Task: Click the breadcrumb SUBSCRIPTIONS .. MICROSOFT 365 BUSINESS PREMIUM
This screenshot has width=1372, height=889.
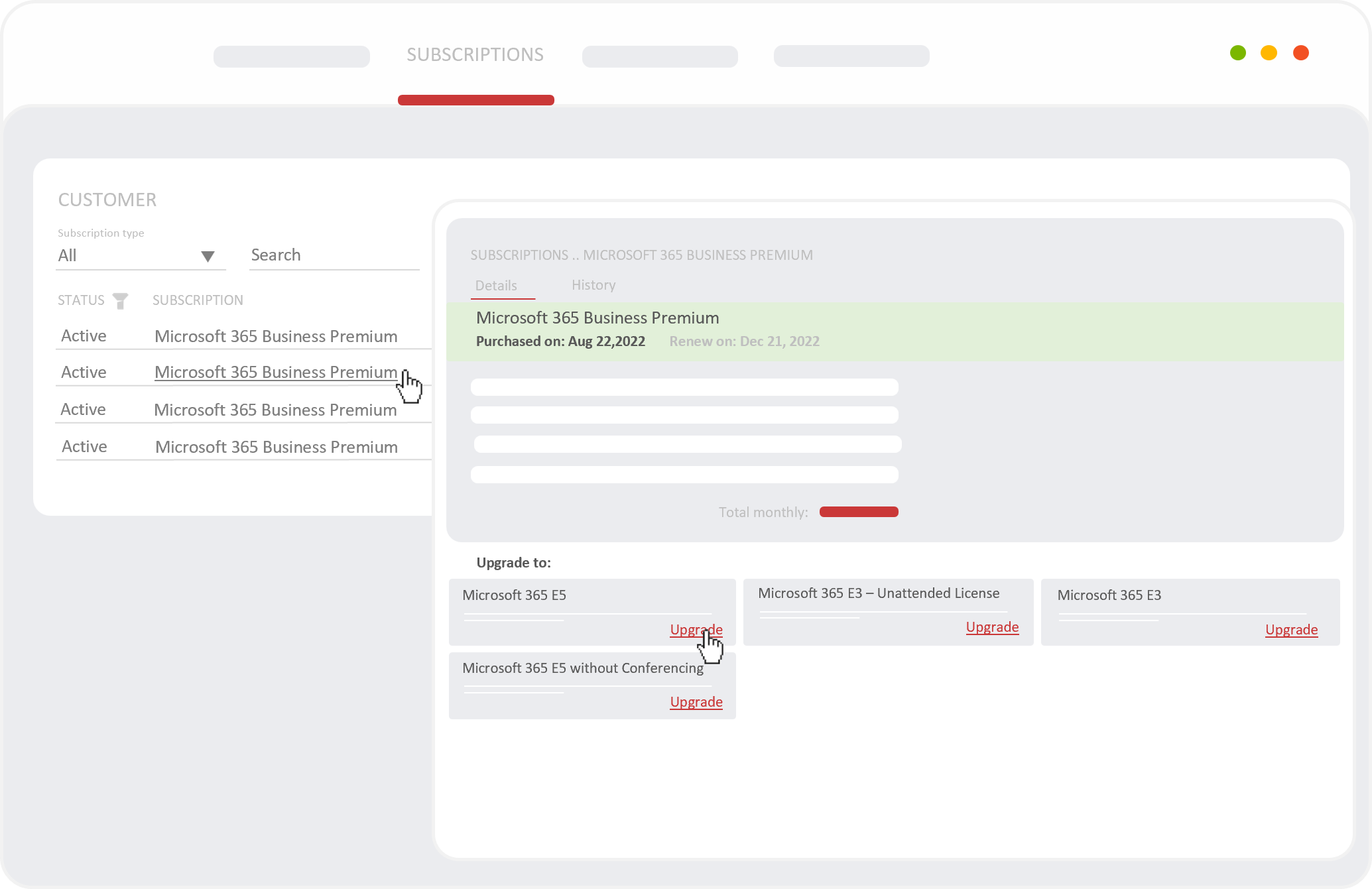Action: click(641, 255)
